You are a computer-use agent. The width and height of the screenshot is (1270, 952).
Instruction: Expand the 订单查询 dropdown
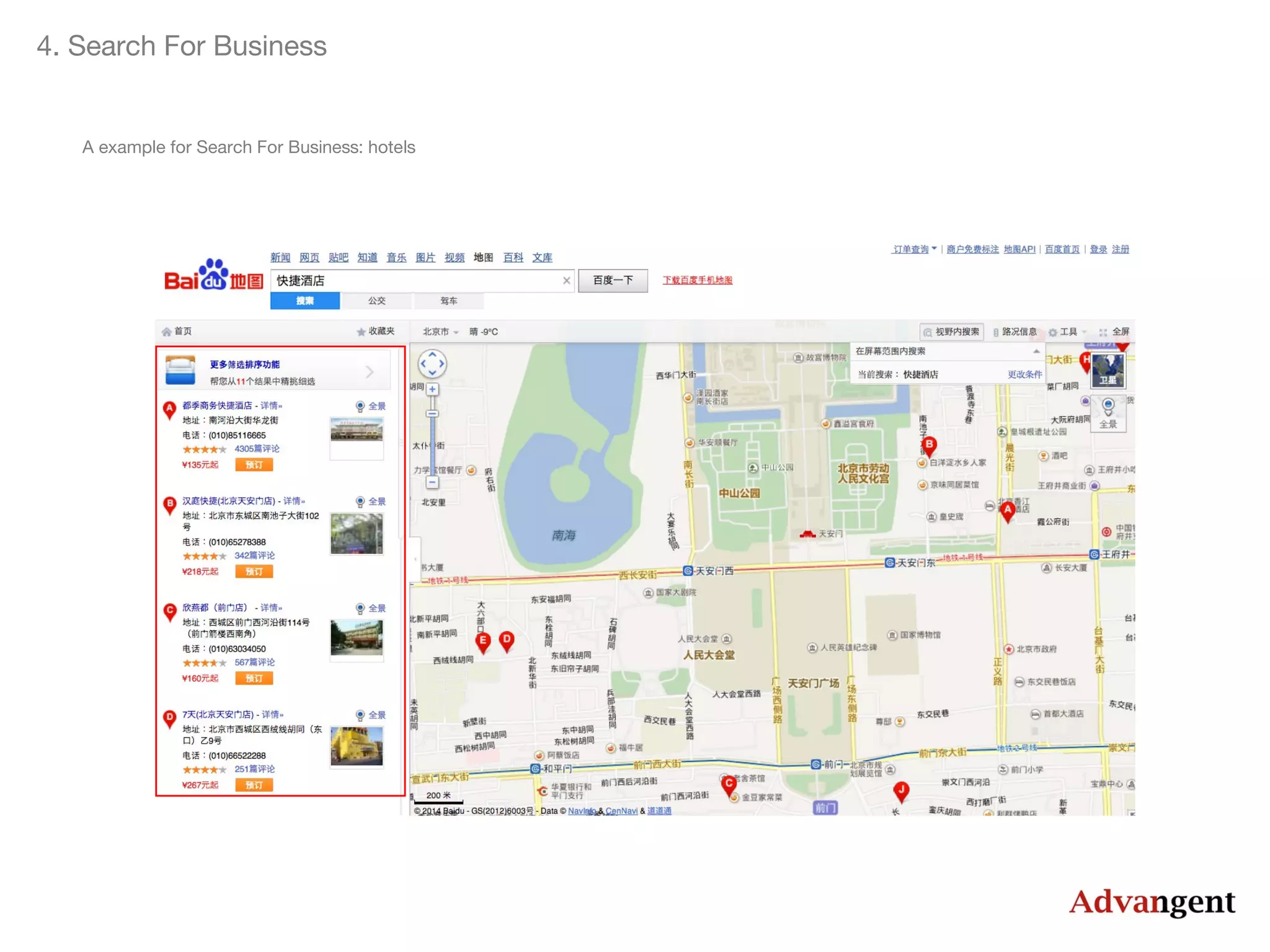coord(914,249)
